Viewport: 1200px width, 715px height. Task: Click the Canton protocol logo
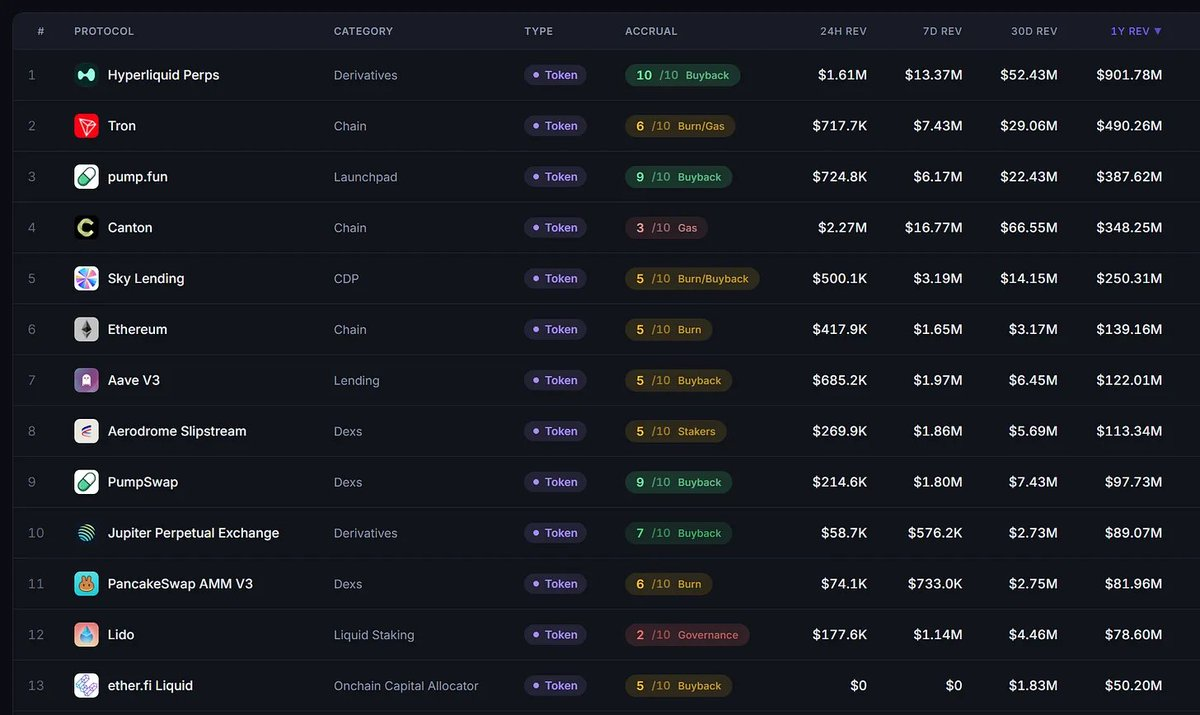[86, 228]
